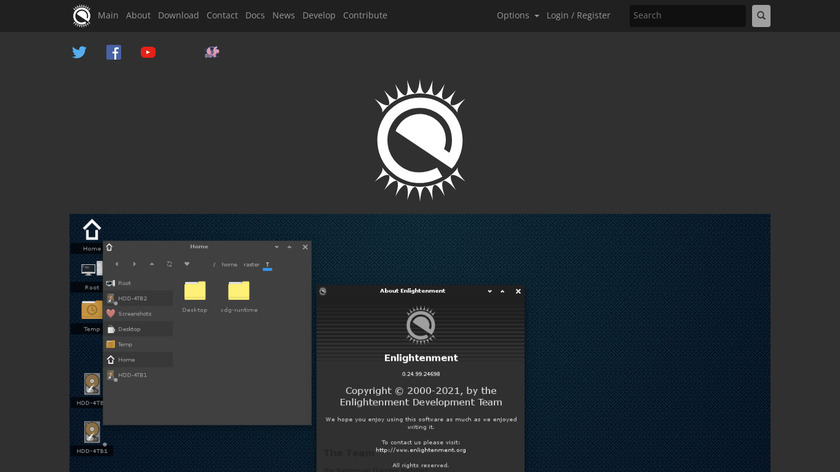The image size is (840, 472).
Task: Click the back arrow in Home file manager
Action: [117, 264]
